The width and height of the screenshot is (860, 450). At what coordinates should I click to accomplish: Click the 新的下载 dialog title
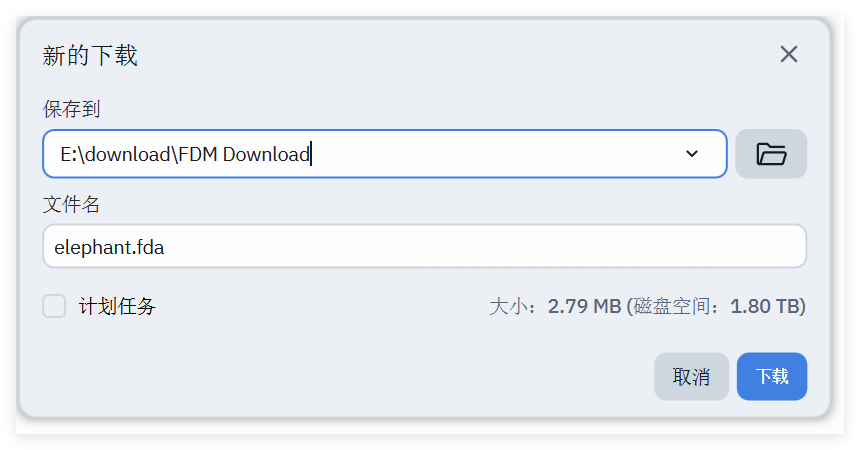pyautogui.click(x=90, y=55)
